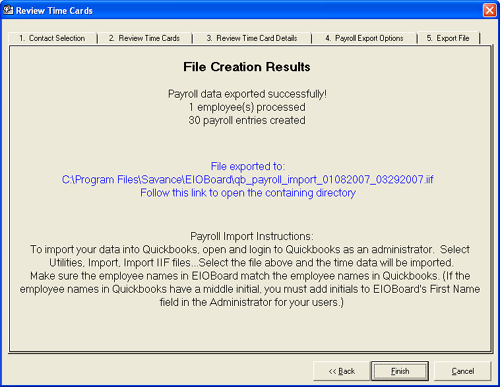Click the Finish button
500x387 pixels.
point(400,371)
